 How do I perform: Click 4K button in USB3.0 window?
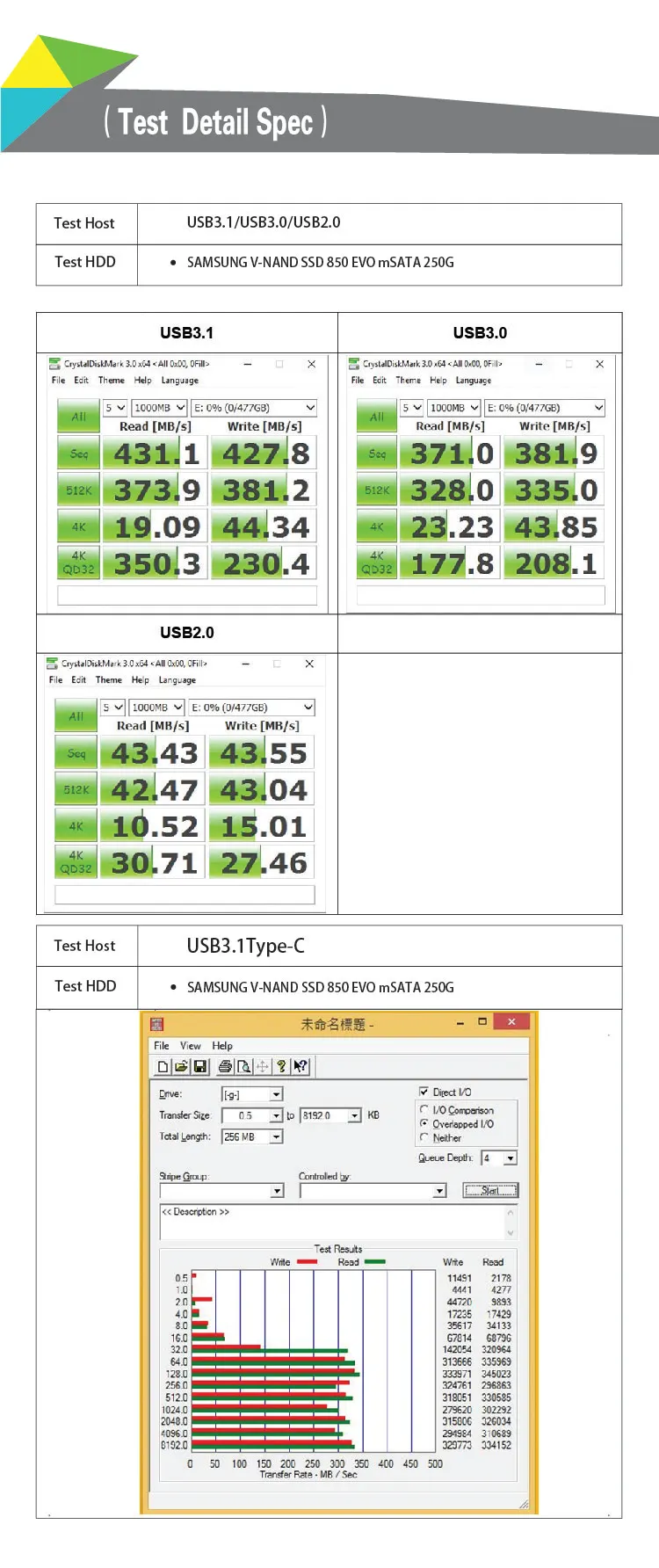click(x=377, y=527)
